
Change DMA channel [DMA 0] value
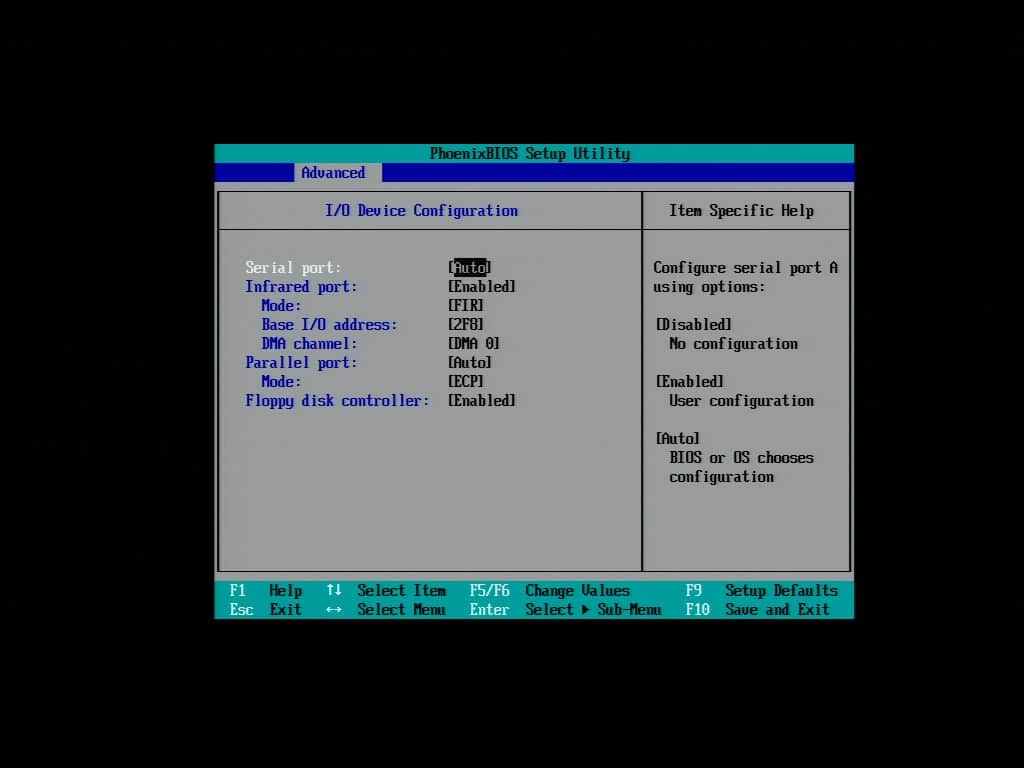tap(473, 343)
